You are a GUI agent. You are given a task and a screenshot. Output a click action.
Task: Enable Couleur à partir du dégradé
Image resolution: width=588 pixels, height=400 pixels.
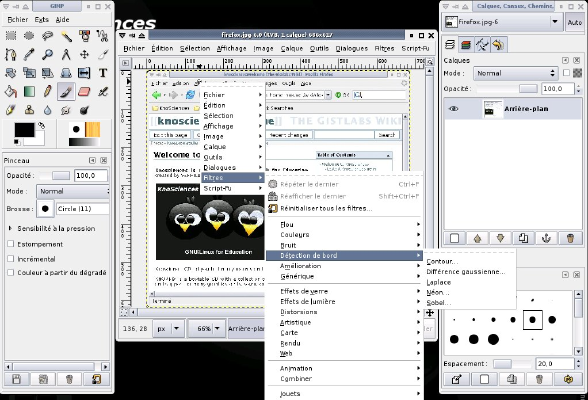point(10,273)
